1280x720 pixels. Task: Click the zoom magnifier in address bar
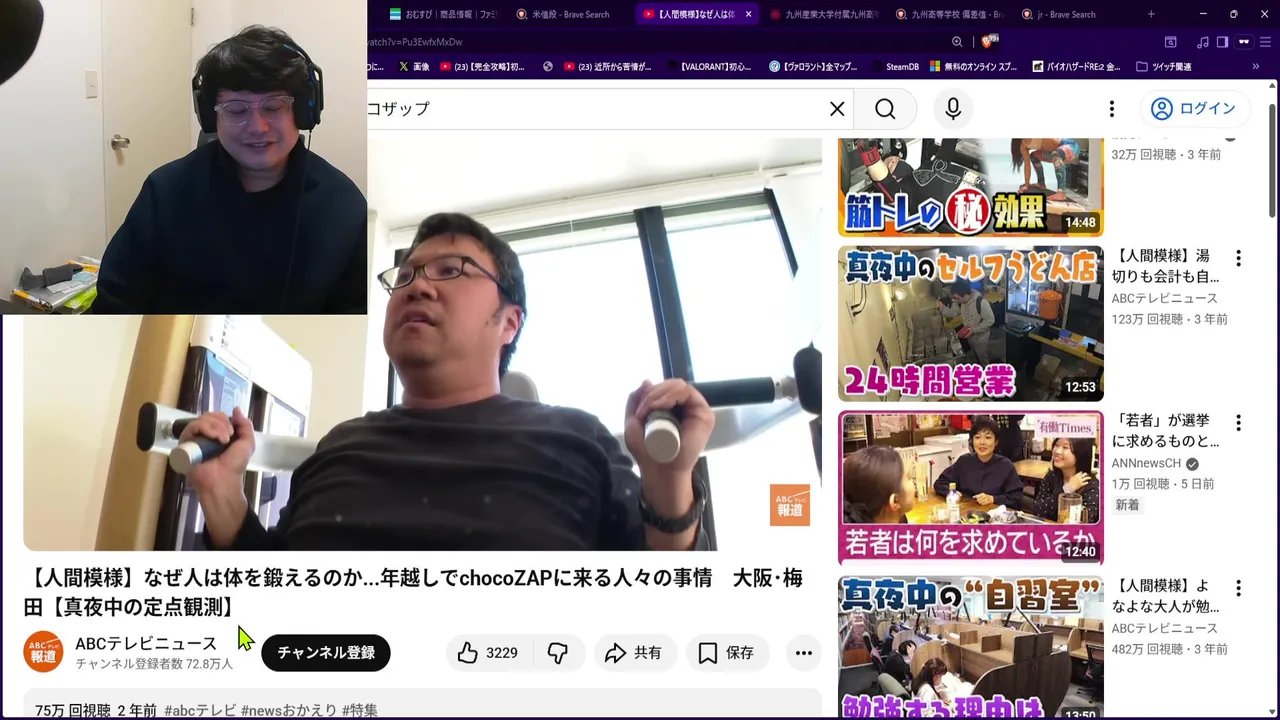[957, 42]
